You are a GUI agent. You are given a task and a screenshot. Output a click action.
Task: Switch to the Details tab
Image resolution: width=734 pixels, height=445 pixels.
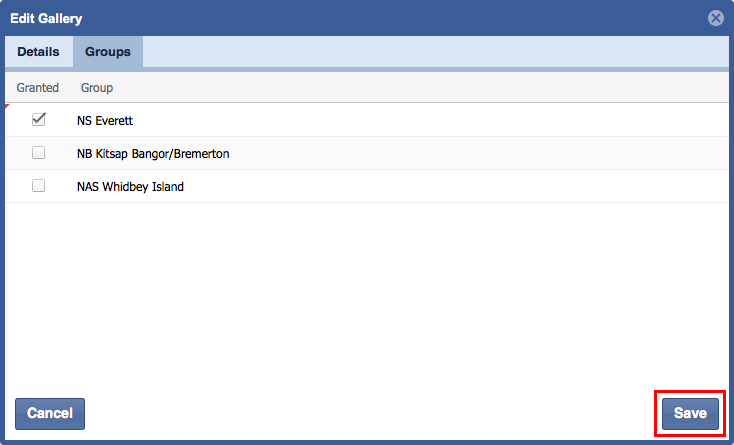(38, 52)
